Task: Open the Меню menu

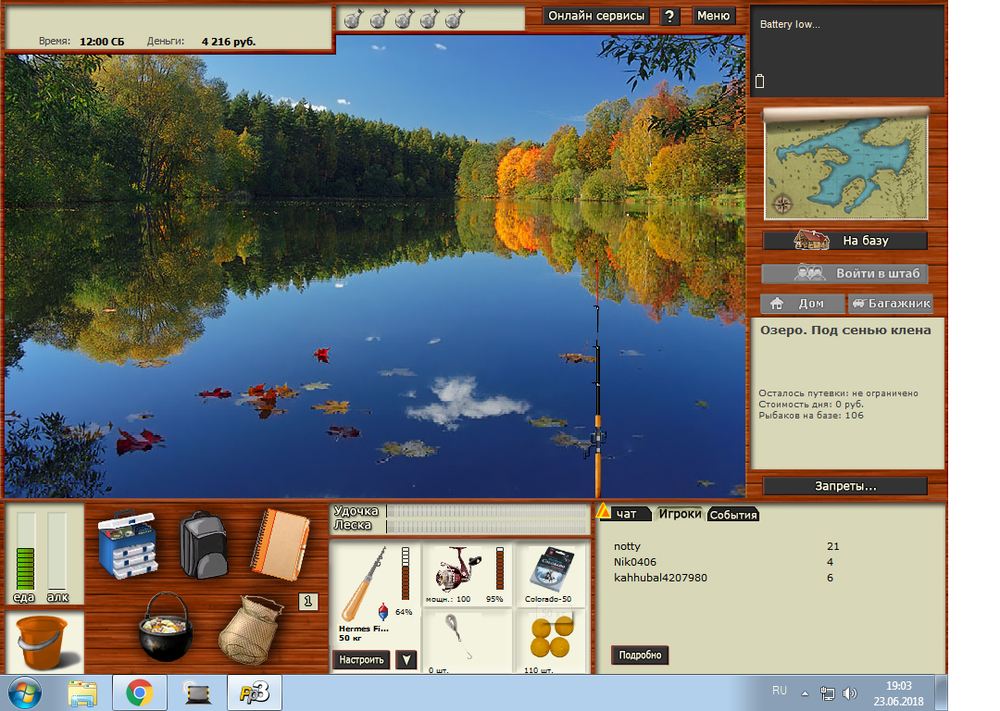Action: coord(713,16)
